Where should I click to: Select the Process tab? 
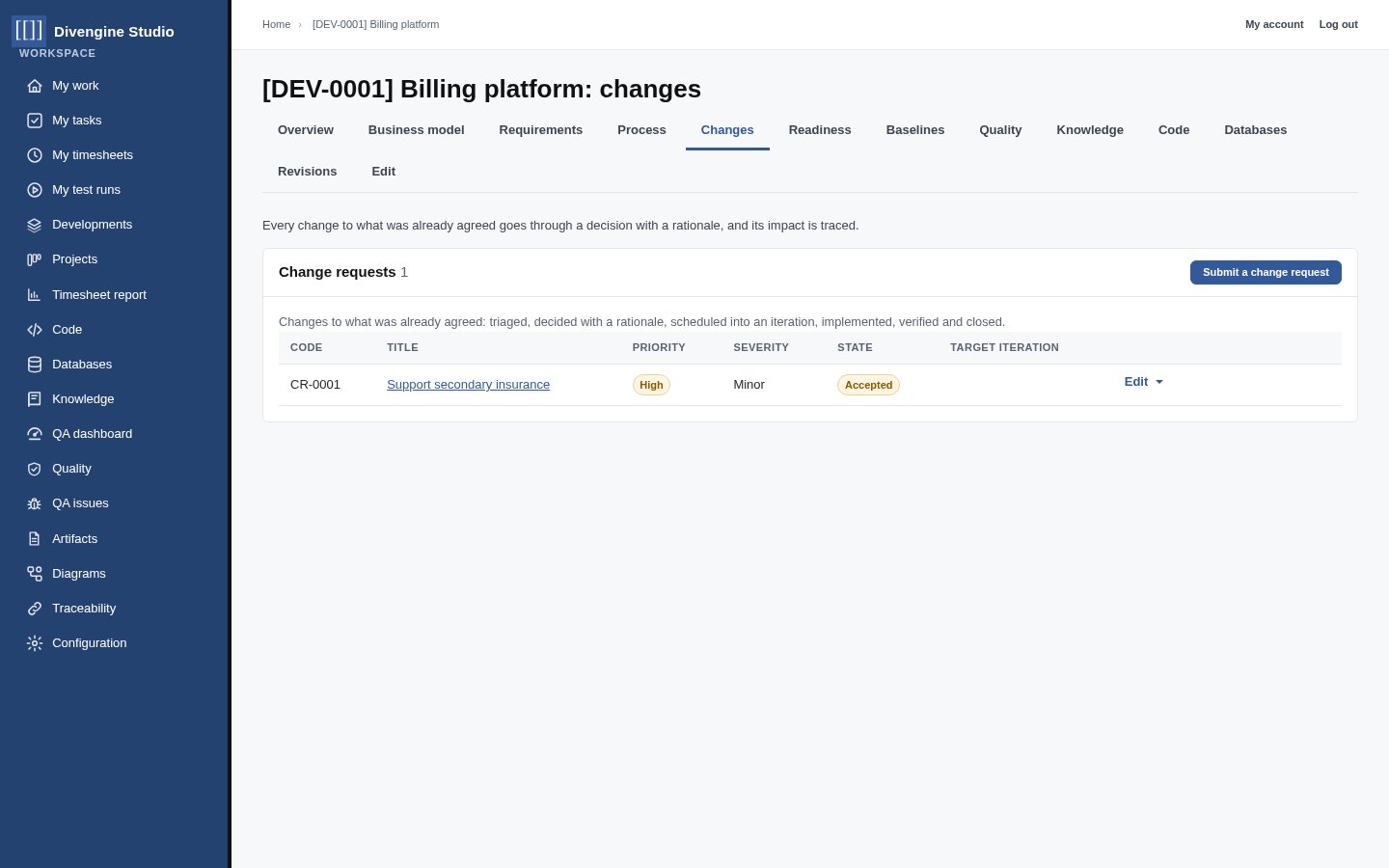[641, 130]
